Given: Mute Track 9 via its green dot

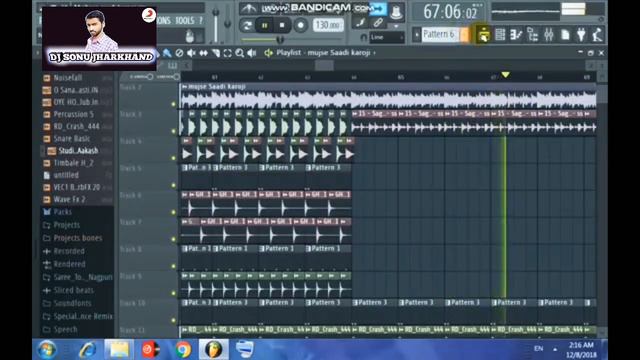Looking at the screenshot, I should (173, 293).
